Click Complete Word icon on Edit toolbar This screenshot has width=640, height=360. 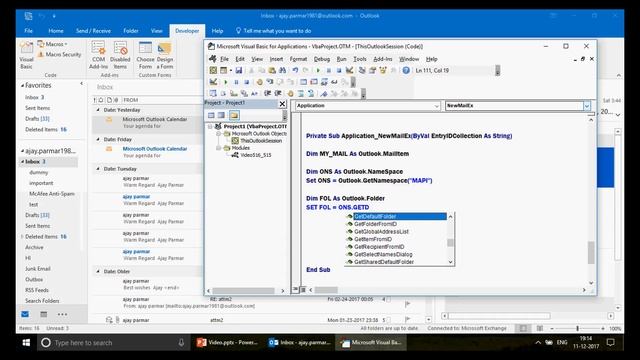(254, 93)
